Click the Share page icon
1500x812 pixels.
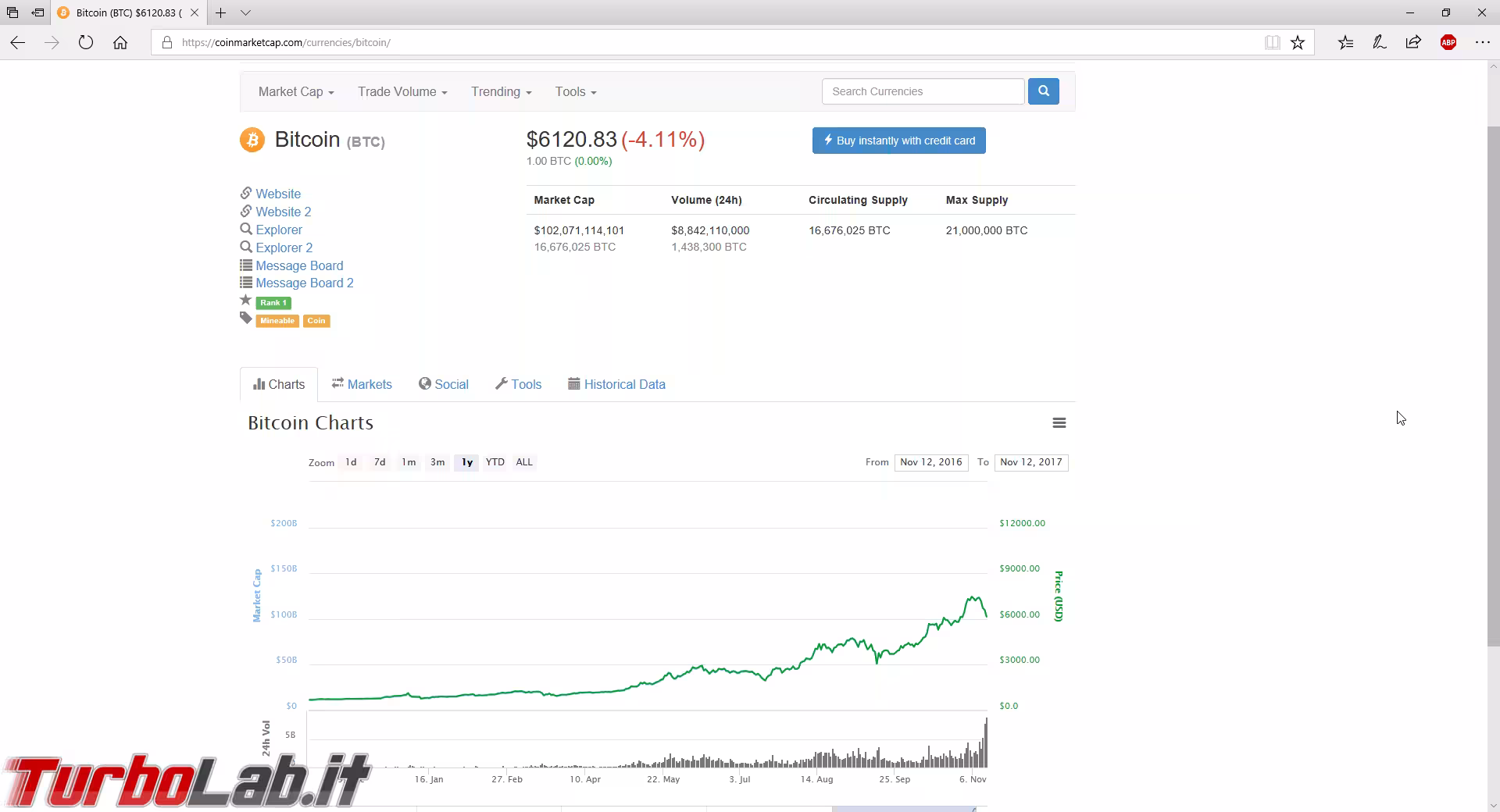(1413, 43)
